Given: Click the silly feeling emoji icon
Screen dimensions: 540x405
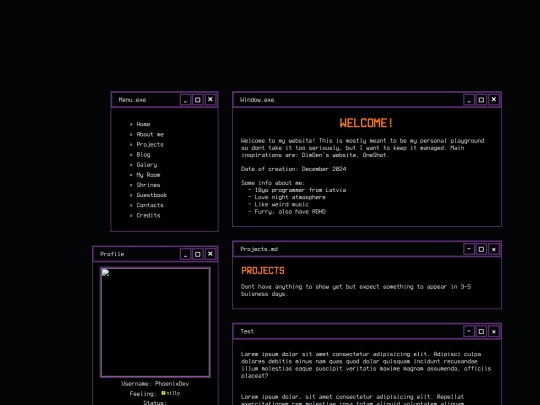Looking at the screenshot, I should (163, 393).
